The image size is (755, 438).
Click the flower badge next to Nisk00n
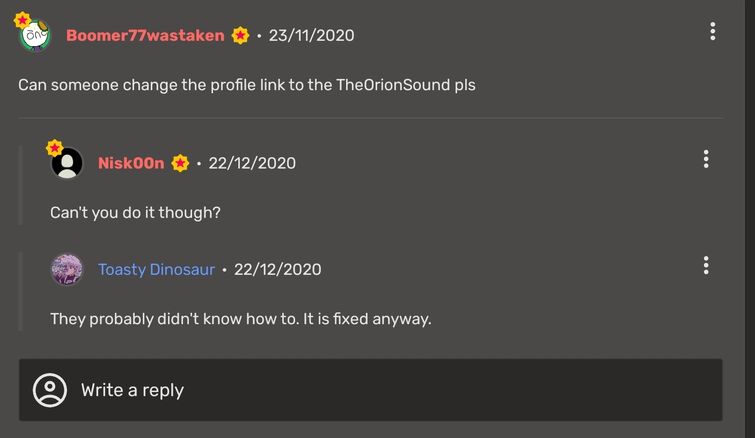click(180, 163)
